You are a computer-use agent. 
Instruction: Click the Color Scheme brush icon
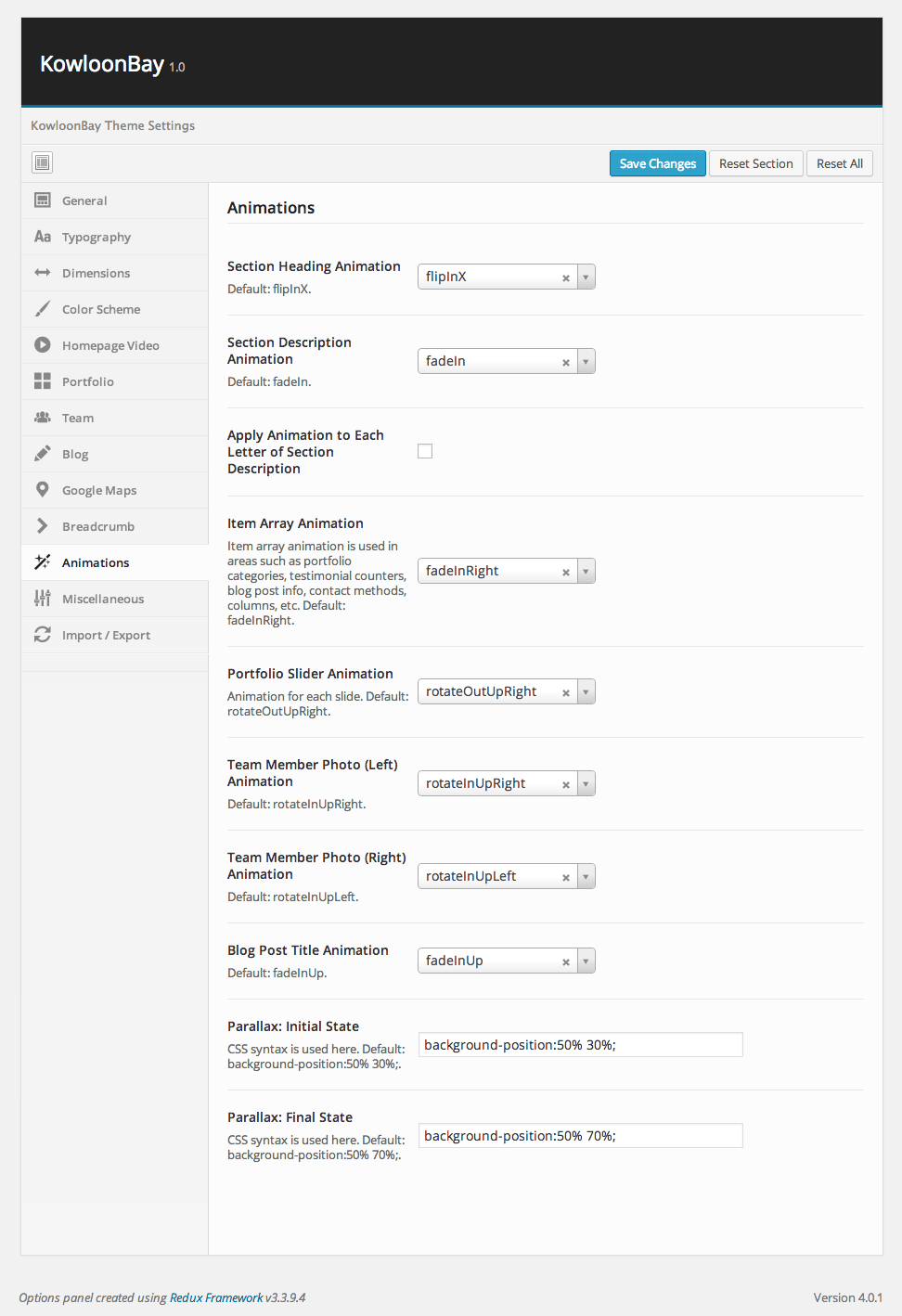tap(43, 309)
